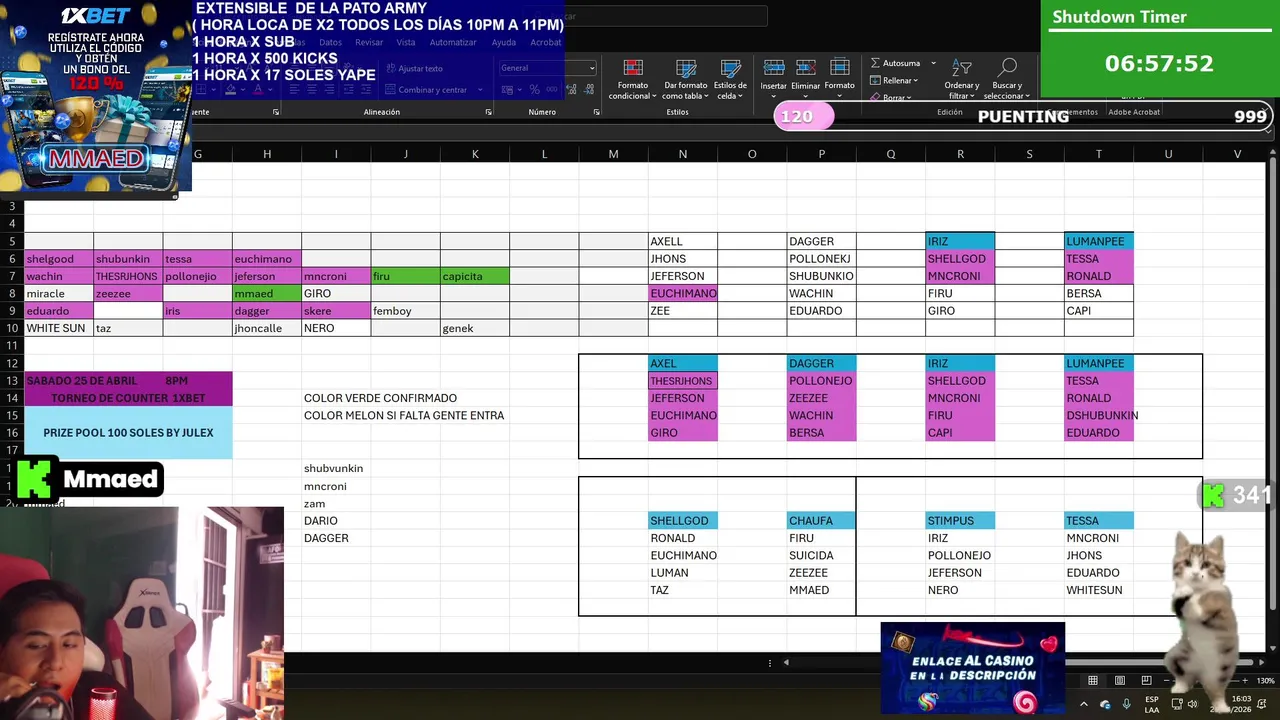Viewport: 1280px width, 720px height.
Task: Click the Autosuma sigma icon
Action: click(x=875, y=63)
